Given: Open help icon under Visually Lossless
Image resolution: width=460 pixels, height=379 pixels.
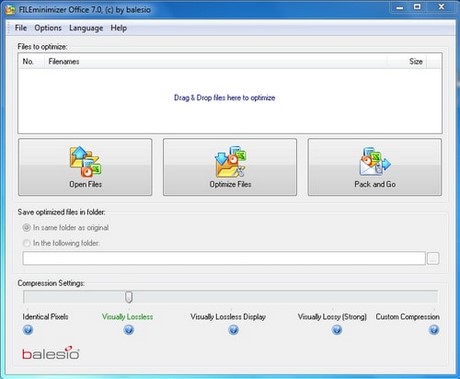Looking at the screenshot, I should tap(129, 330).
